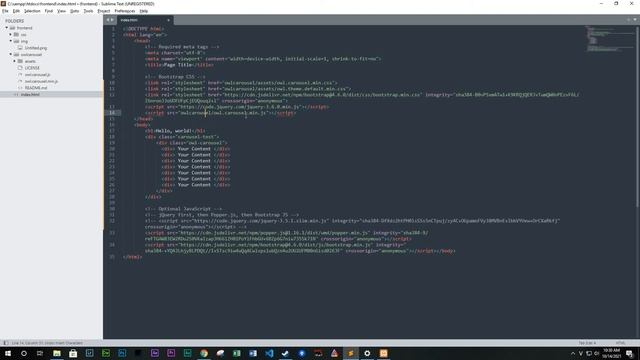Change HTML syntax in status bar
Image resolution: width=640 pixels, height=360 pixels.
(620, 343)
